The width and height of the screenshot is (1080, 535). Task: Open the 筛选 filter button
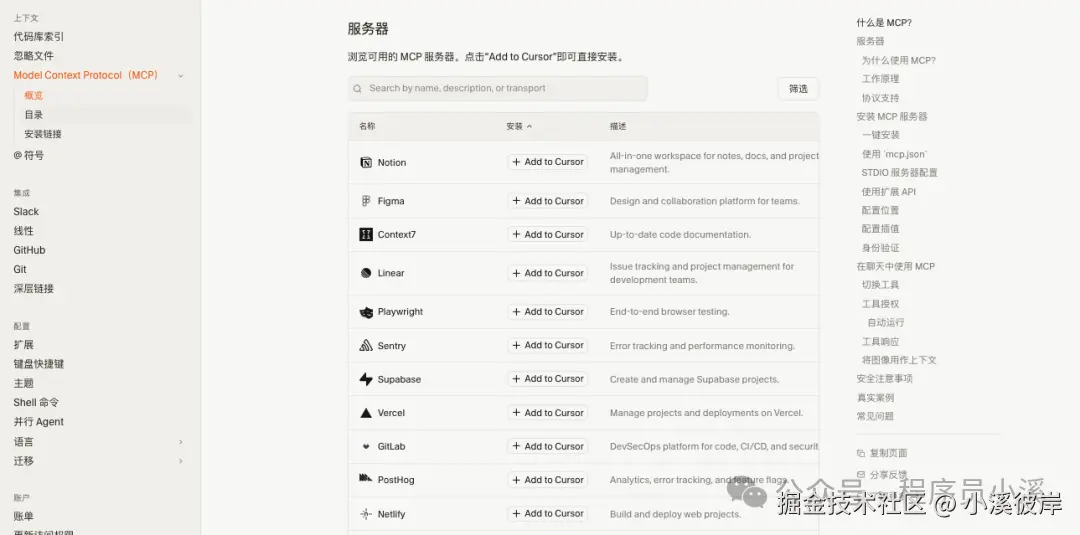coord(798,89)
